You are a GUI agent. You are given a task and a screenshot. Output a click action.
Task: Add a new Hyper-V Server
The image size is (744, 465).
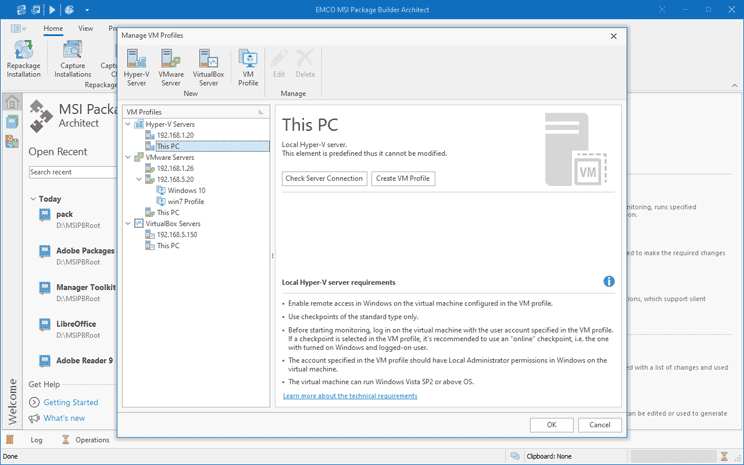(137, 67)
